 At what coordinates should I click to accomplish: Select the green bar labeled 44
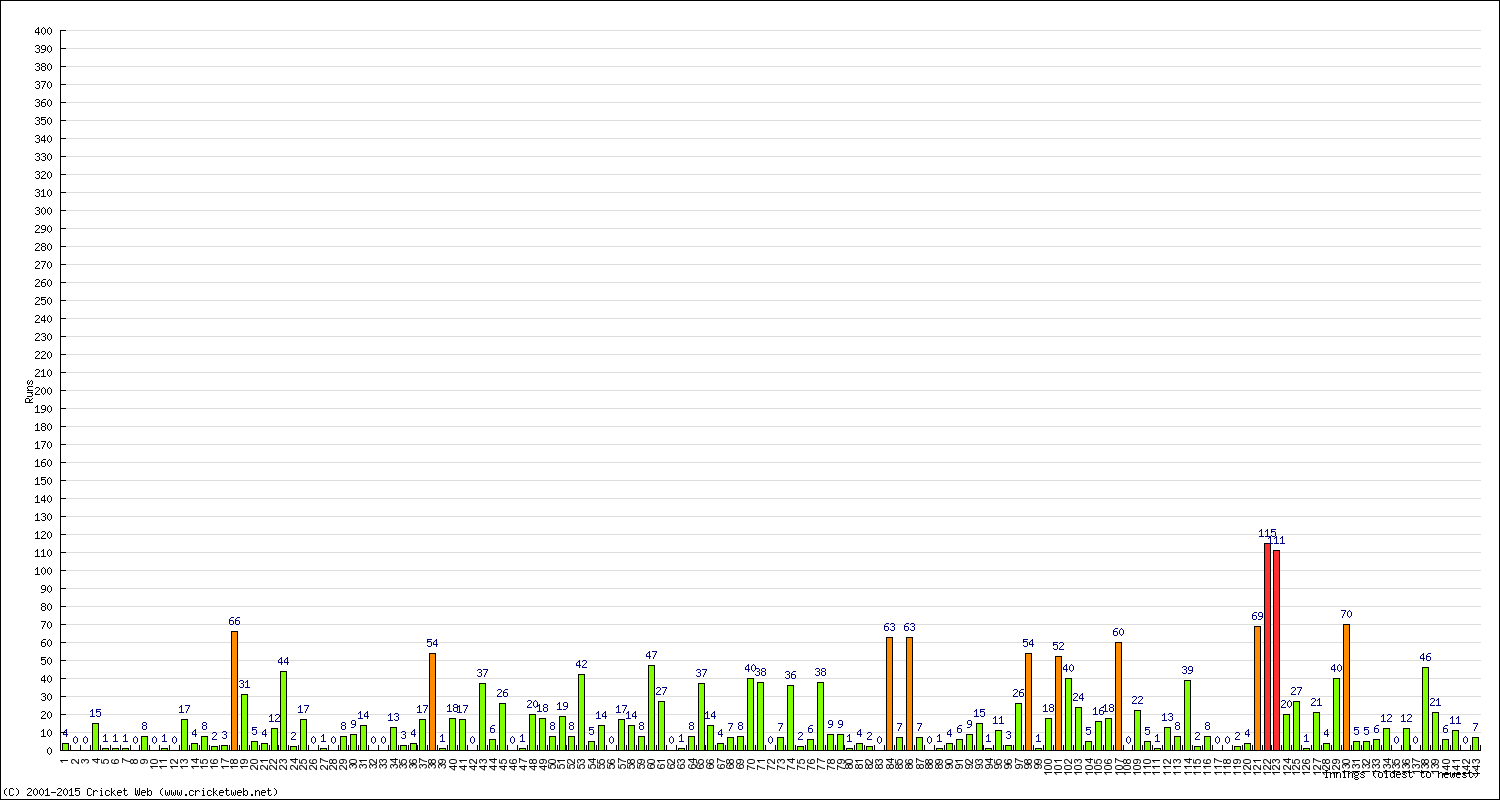(x=284, y=710)
